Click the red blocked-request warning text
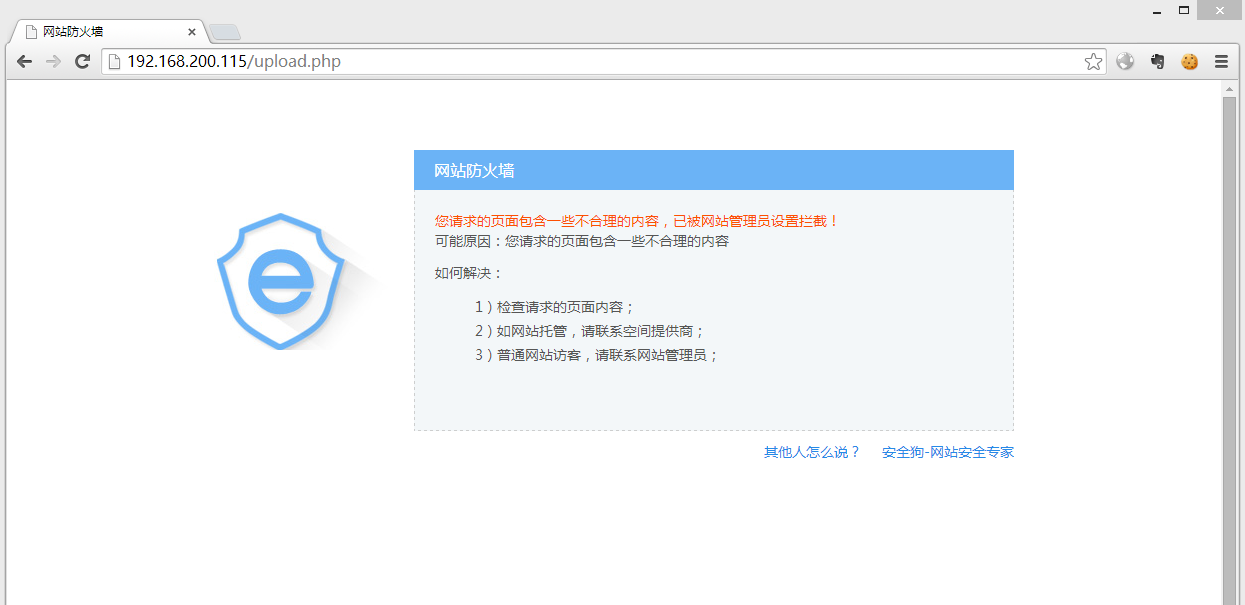1245x605 pixels. point(637,221)
